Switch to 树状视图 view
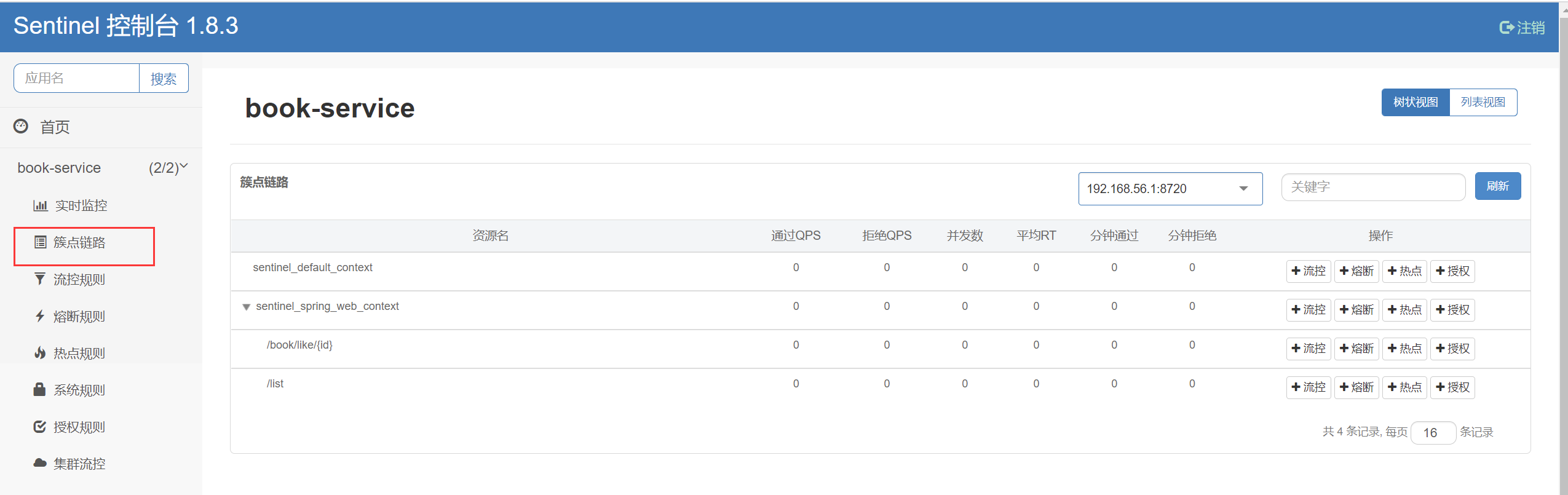This screenshot has width=1568, height=495. [x=1416, y=102]
